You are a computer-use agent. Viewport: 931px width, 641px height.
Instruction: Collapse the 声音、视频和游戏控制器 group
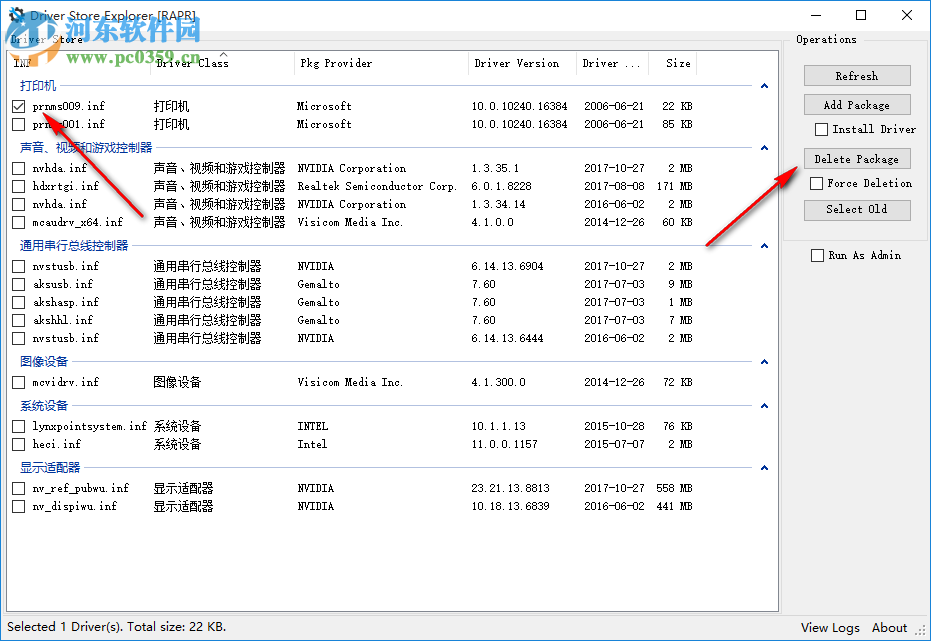pos(765,145)
